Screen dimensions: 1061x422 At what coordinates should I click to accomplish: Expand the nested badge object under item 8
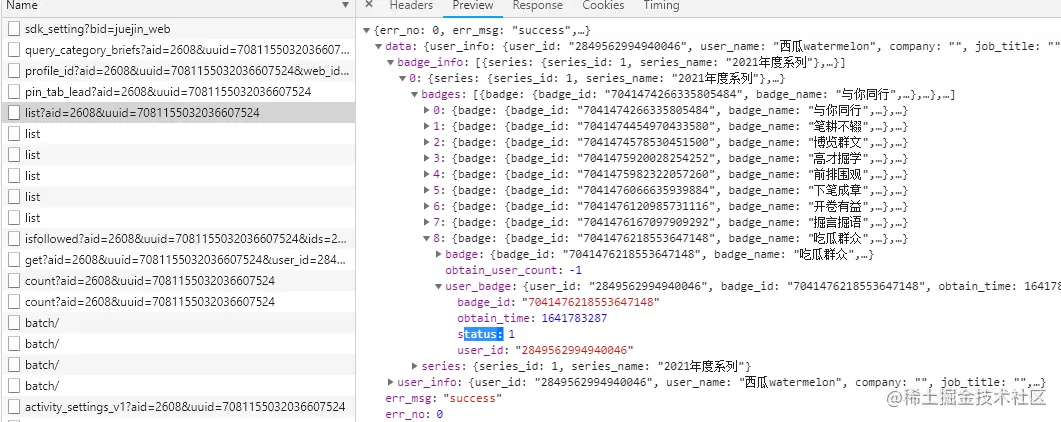point(438,254)
